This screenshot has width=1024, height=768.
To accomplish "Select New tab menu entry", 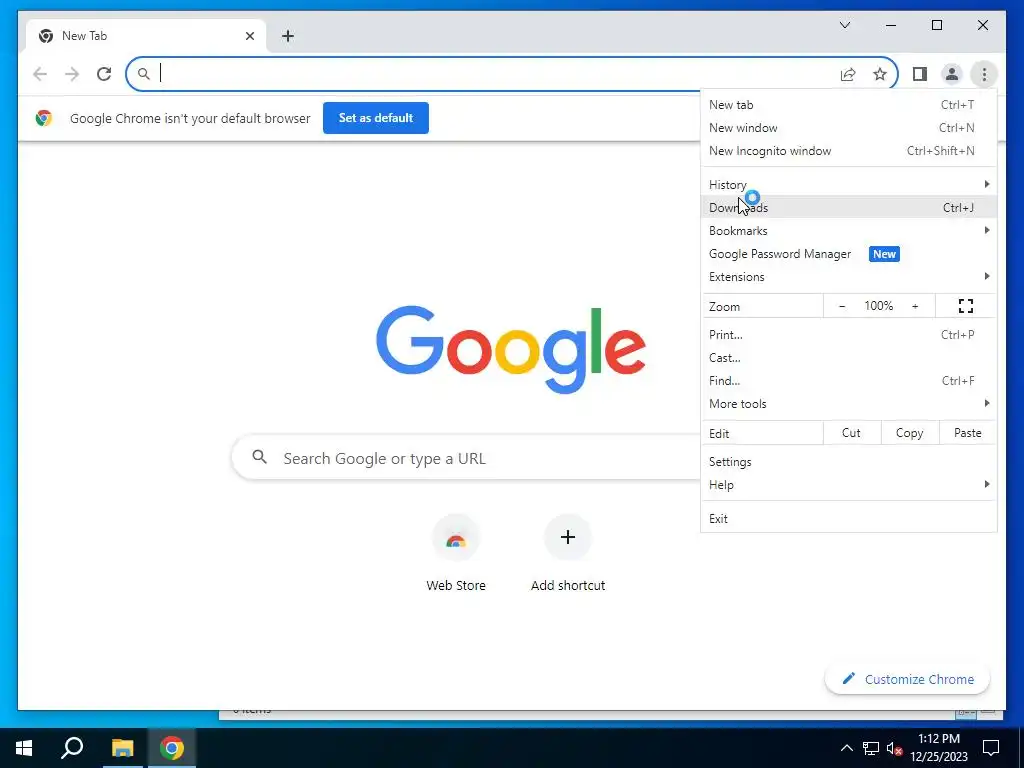I will 848,104.
